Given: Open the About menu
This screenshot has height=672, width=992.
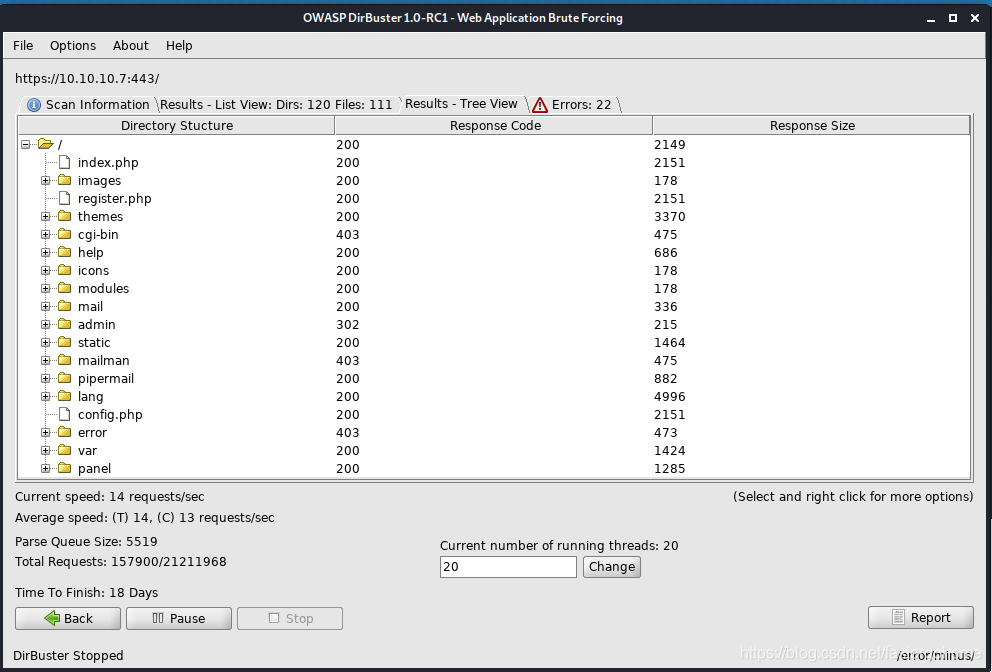Looking at the screenshot, I should point(130,46).
